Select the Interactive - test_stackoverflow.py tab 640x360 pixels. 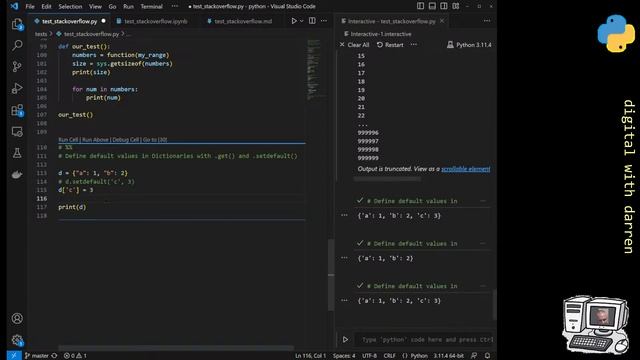point(391,21)
